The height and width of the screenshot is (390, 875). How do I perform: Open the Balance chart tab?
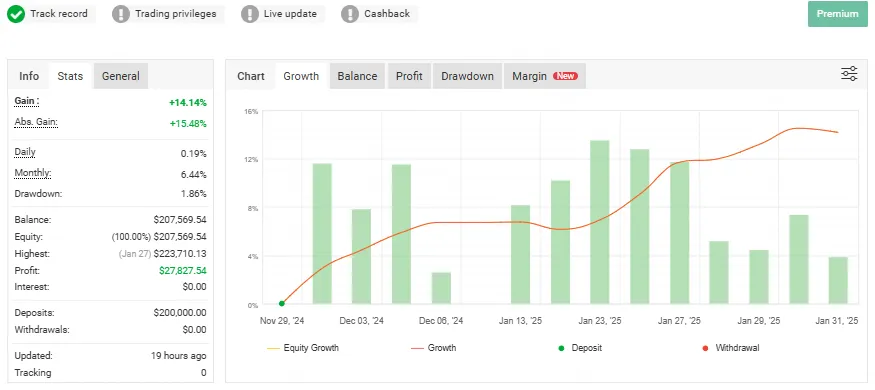coord(357,76)
